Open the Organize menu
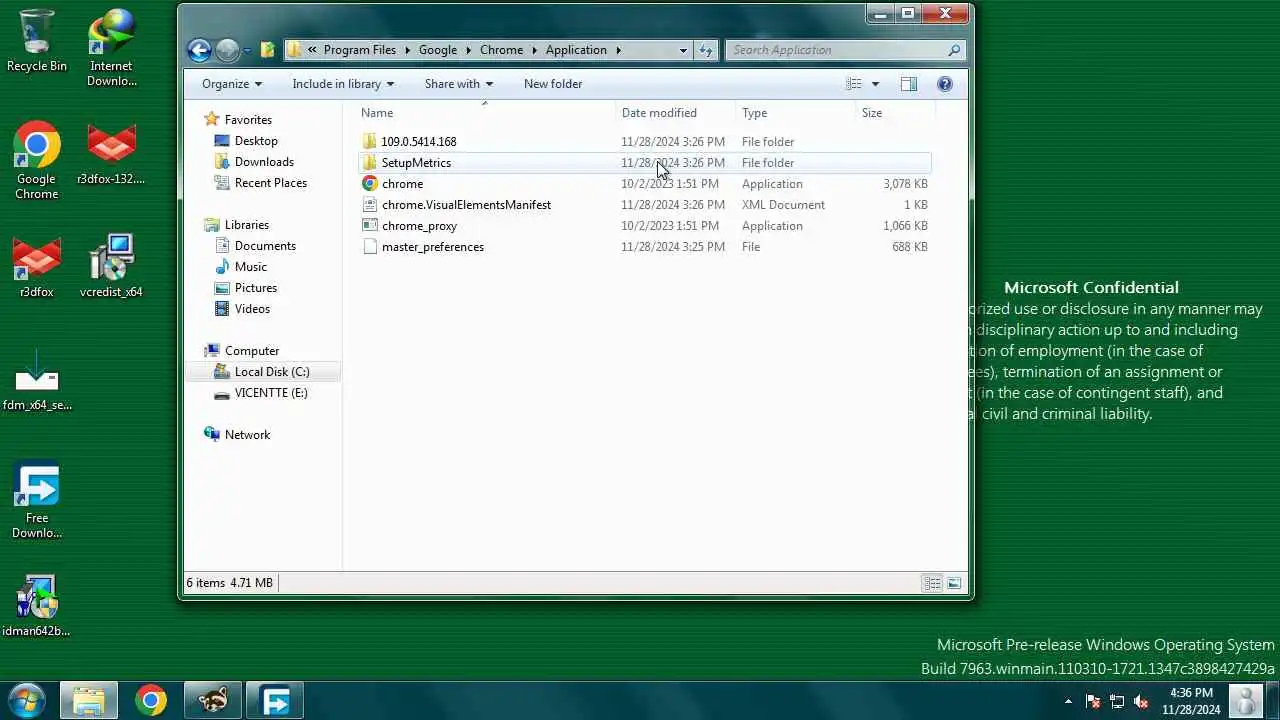The image size is (1280, 720). point(232,84)
